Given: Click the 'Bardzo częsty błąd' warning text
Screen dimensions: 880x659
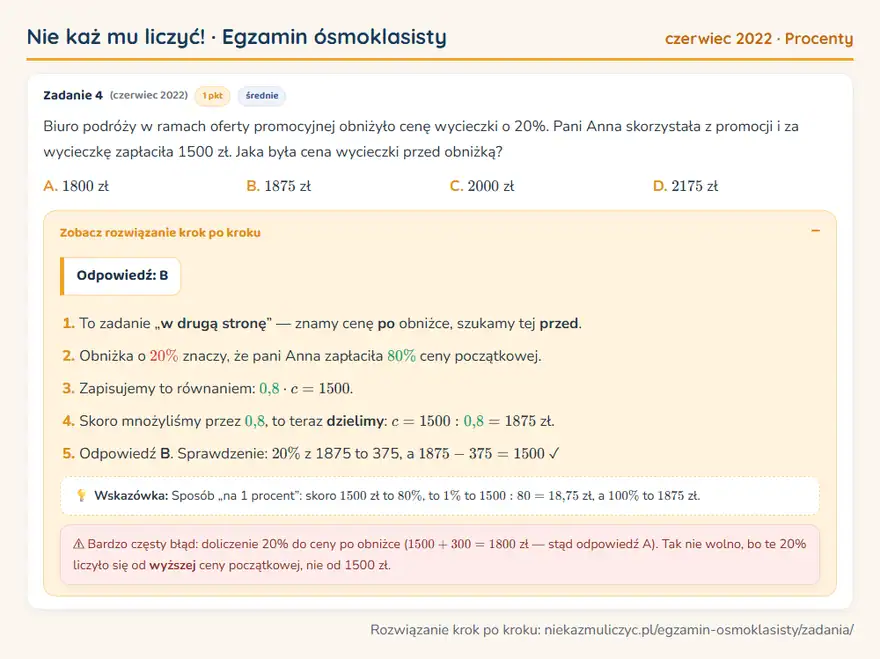Looking at the screenshot, I should pos(439,554).
